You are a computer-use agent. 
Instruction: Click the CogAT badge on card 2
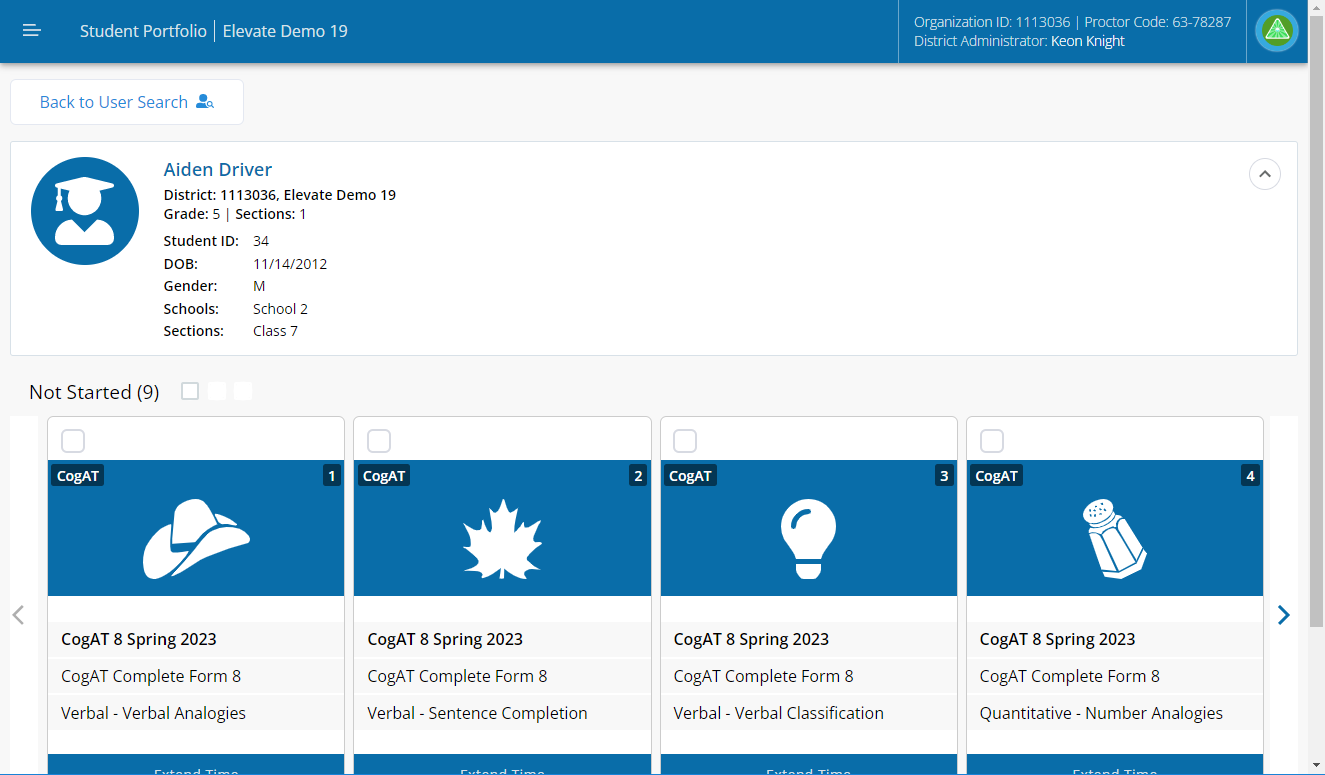(384, 476)
